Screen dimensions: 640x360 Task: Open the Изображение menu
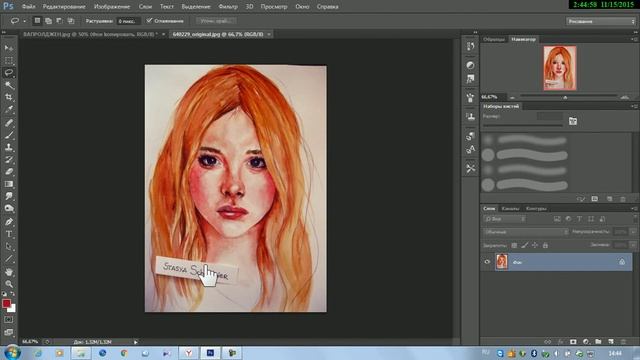(x=112, y=7)
